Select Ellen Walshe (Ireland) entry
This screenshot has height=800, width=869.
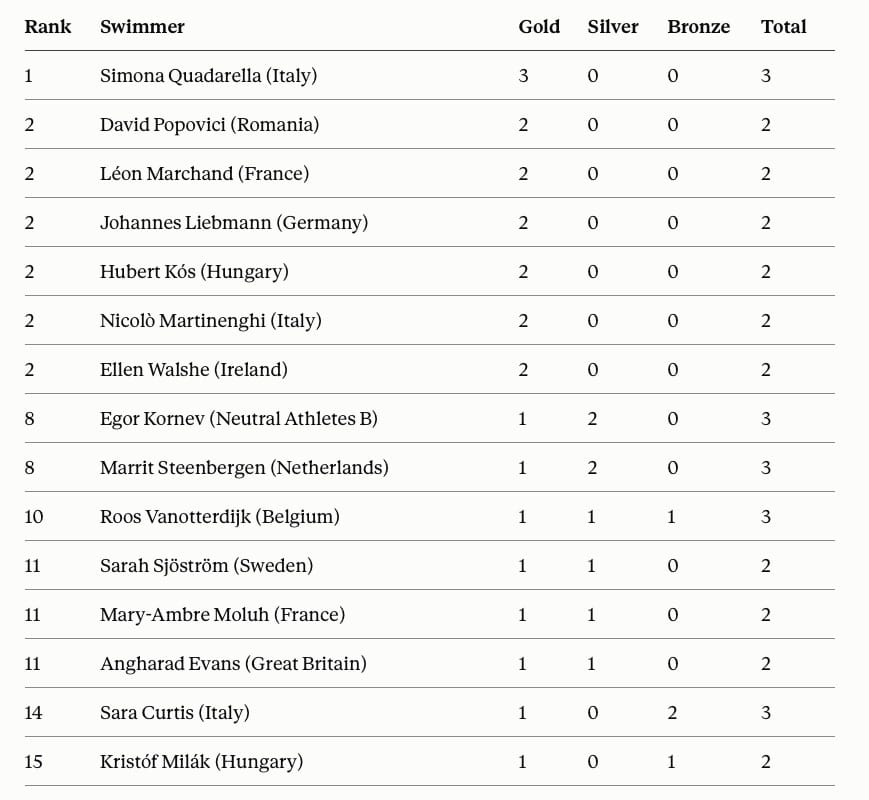coord(194,370)
